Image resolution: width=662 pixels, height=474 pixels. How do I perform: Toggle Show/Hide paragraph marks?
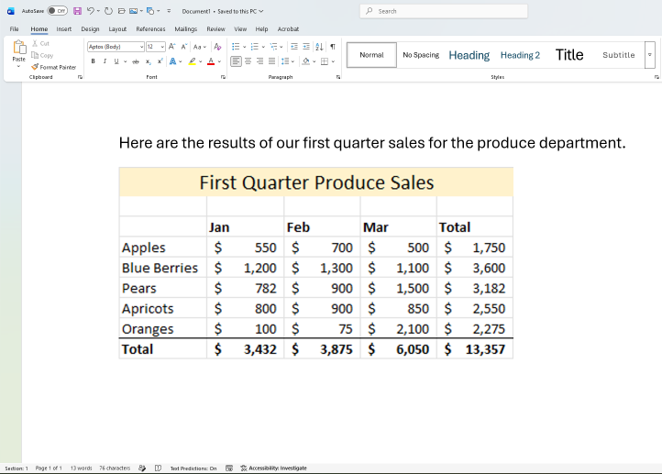333,46
